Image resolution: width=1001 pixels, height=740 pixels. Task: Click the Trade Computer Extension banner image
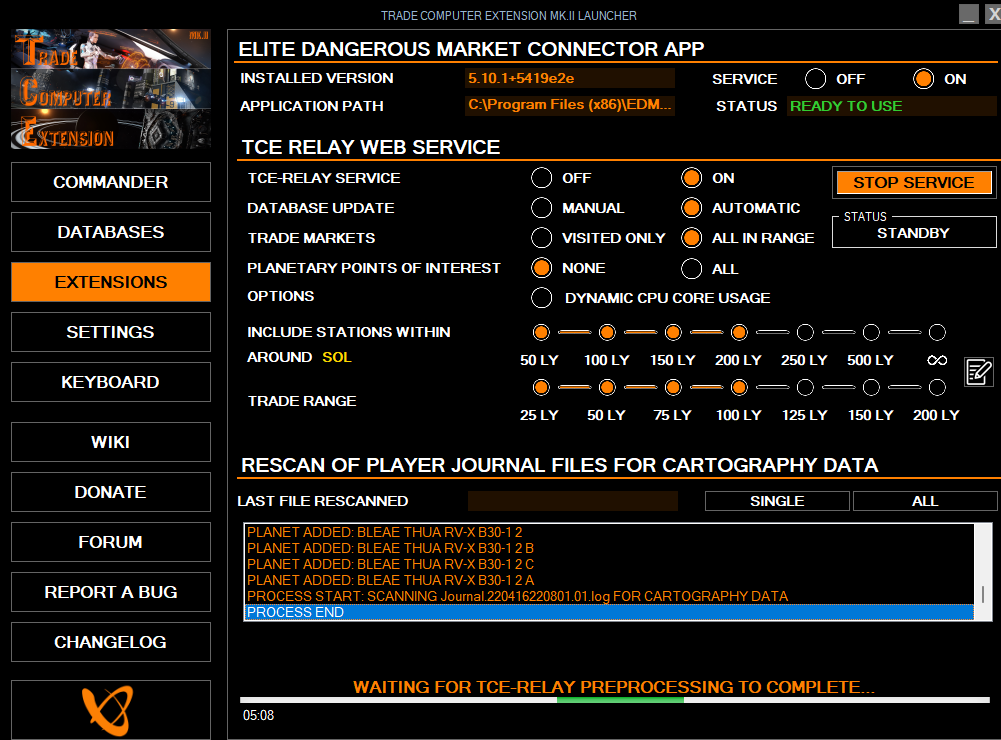pyautogui.click(x=111, y=89)
